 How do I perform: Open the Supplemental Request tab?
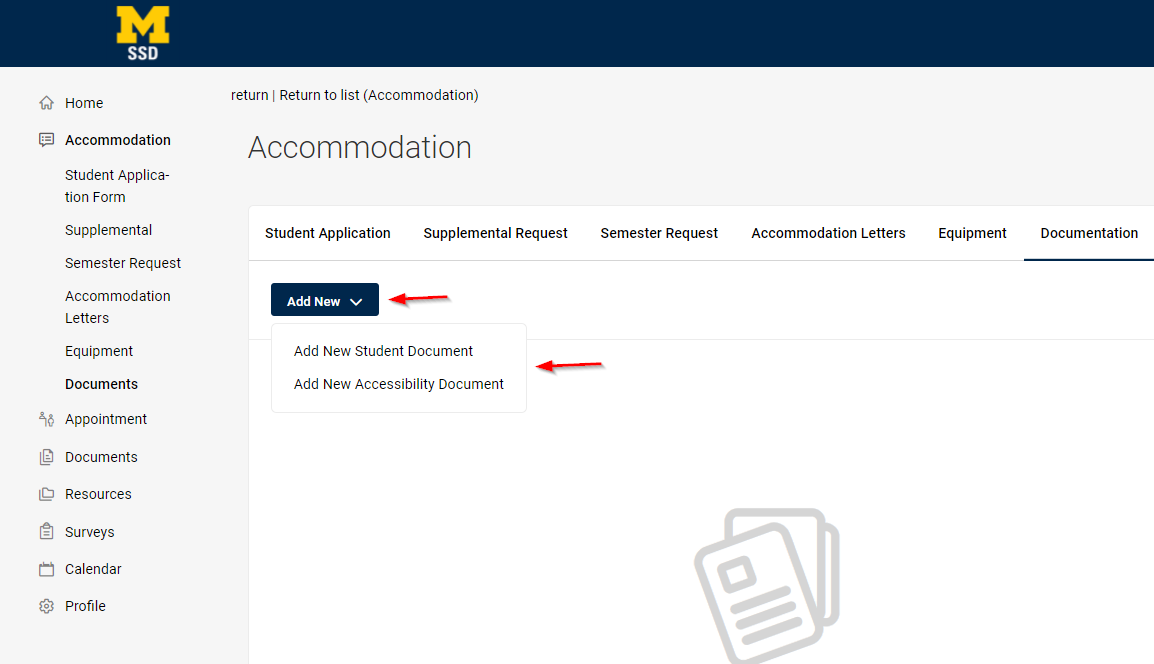(x=495, y=233)
